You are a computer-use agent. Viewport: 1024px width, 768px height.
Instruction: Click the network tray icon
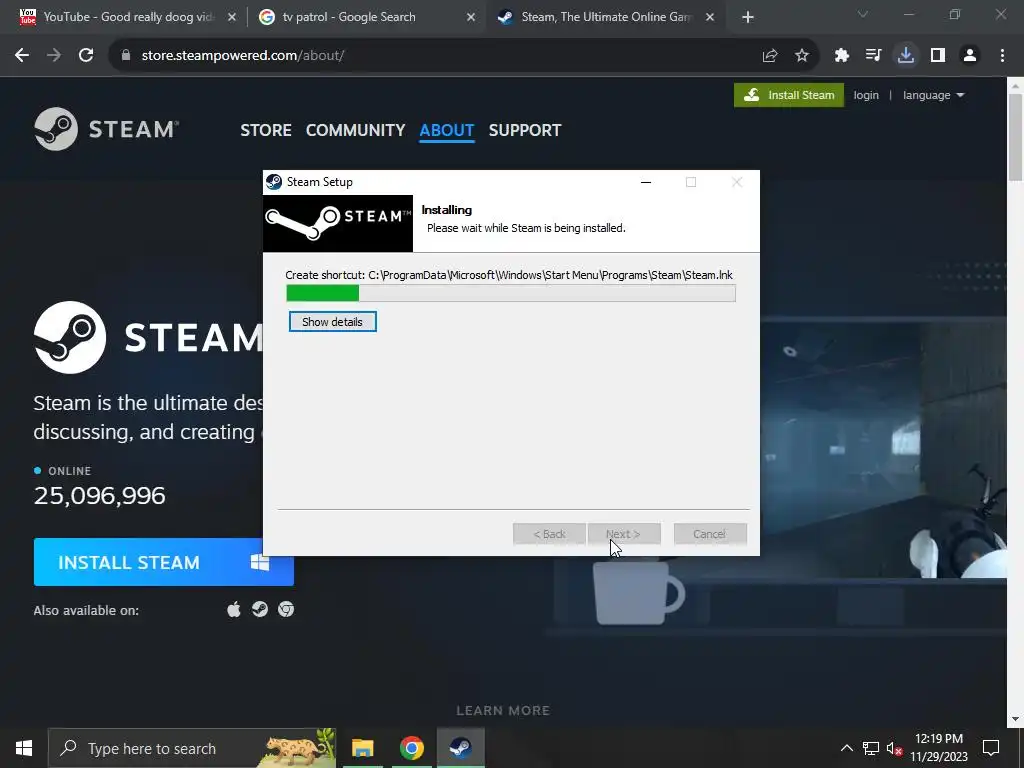871,748
